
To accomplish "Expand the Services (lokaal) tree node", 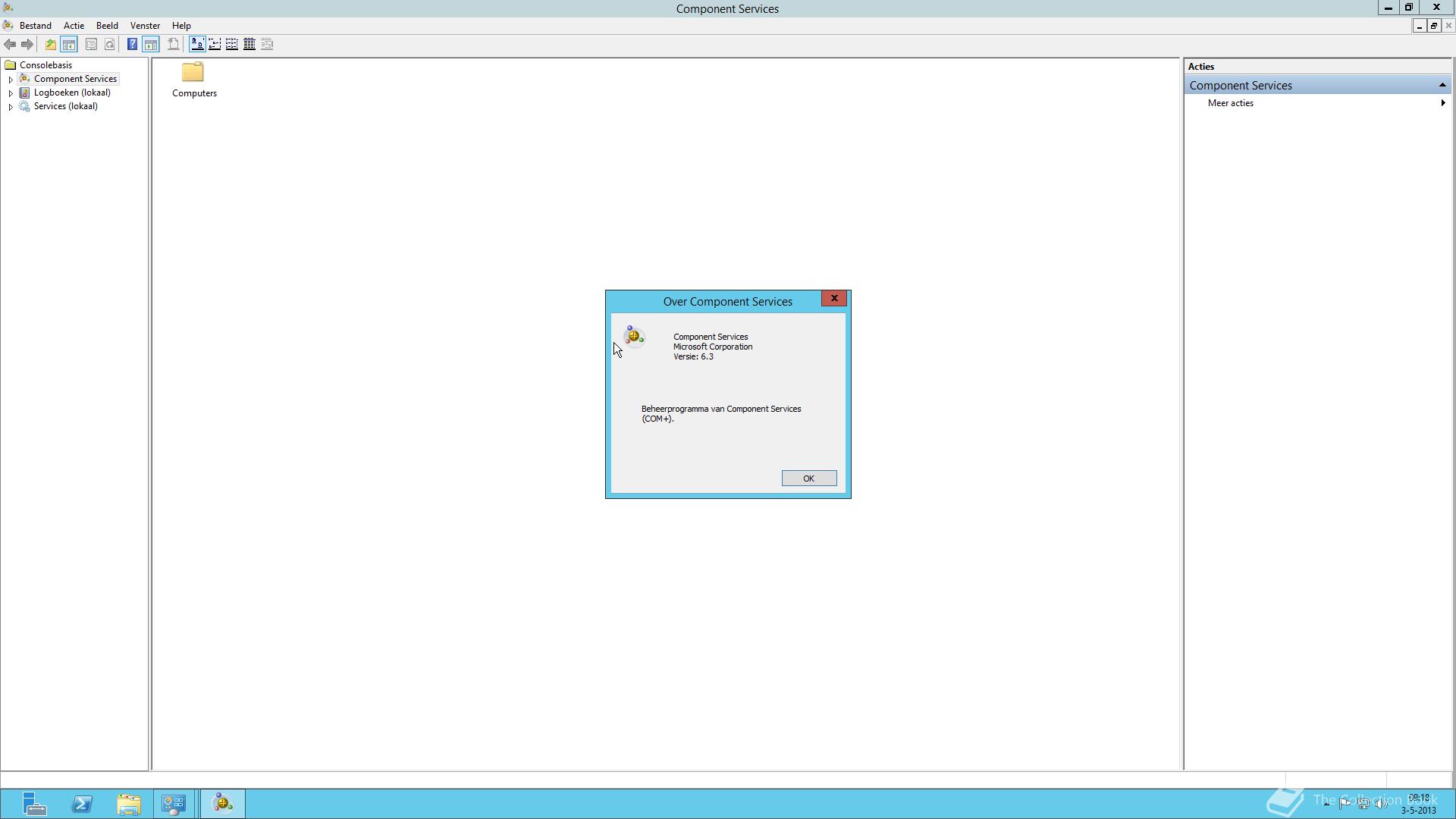I will (11, 107).
